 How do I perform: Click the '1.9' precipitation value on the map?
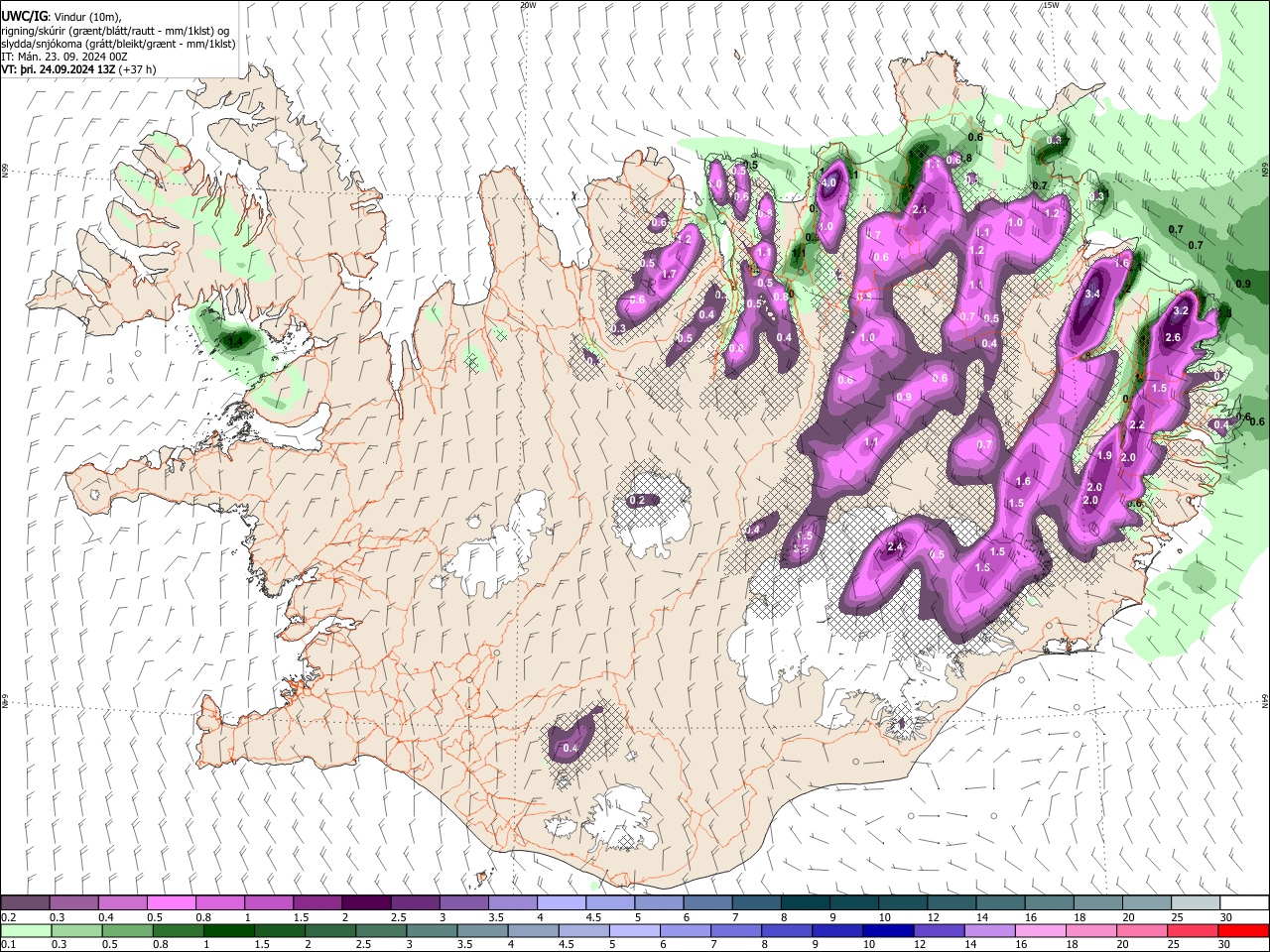[1104, 456]
